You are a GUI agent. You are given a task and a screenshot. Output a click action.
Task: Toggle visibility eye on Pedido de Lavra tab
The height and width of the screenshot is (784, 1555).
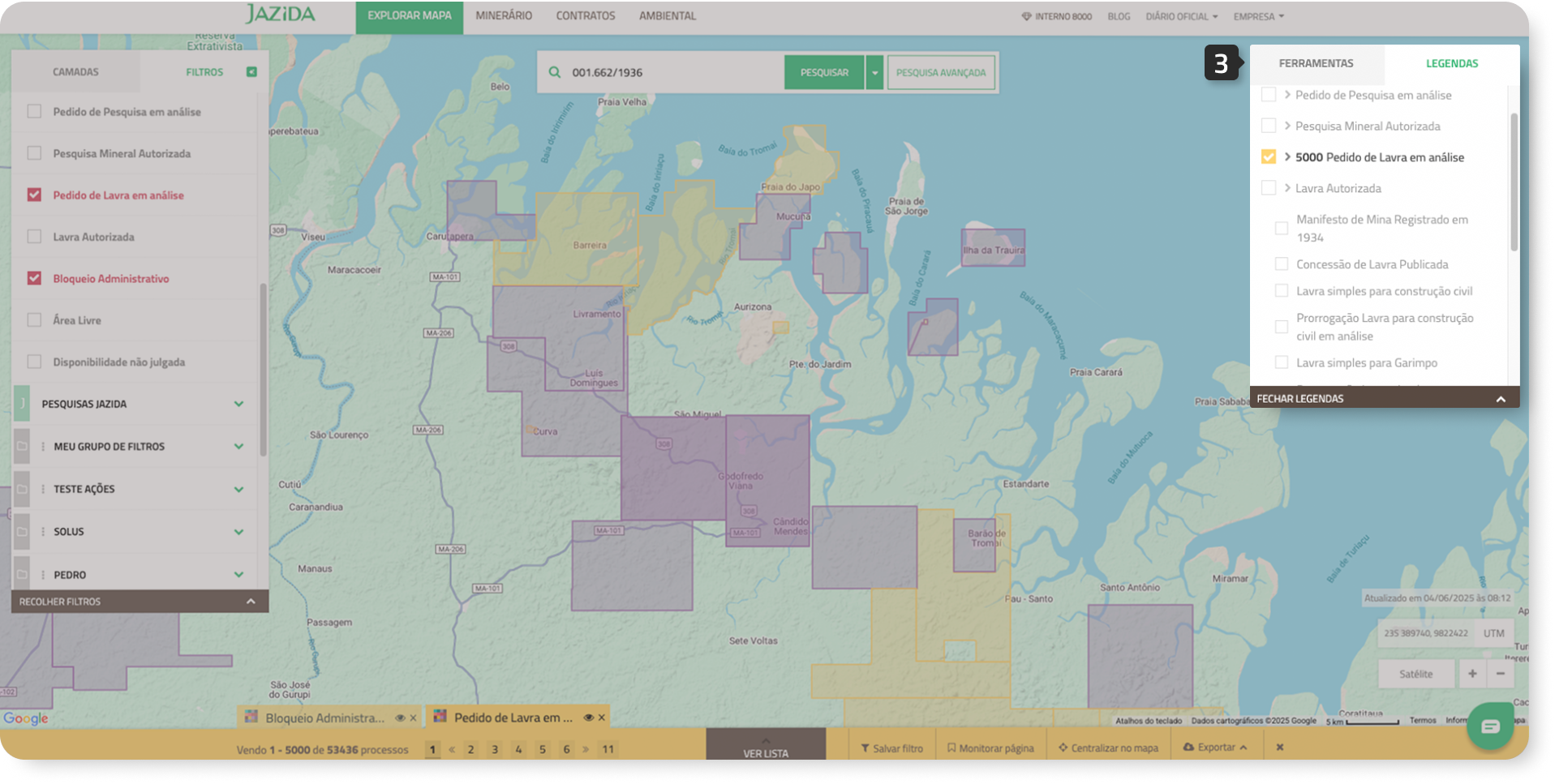[589, 718]
